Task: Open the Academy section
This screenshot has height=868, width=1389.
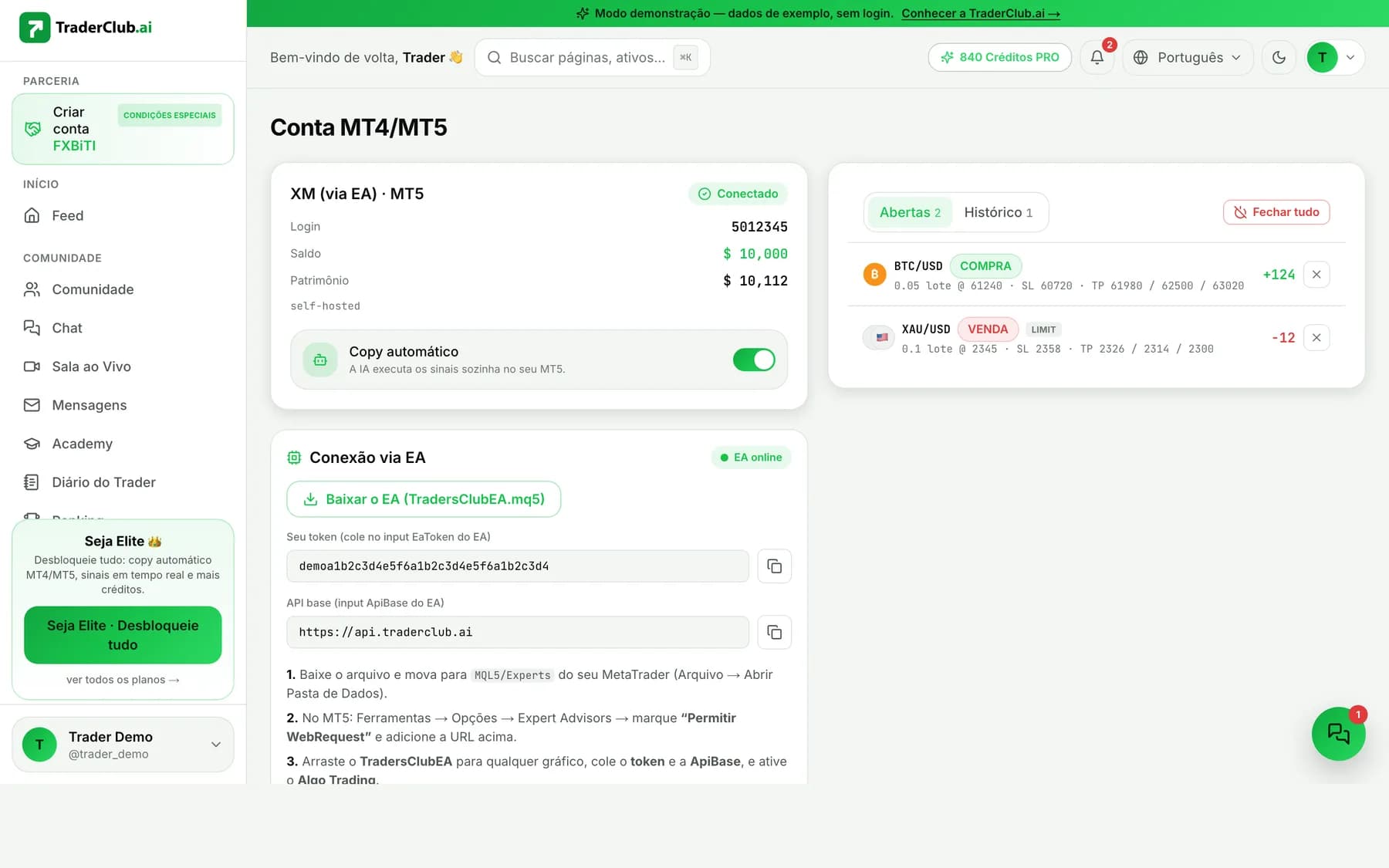Action: (x=123, y=444)
